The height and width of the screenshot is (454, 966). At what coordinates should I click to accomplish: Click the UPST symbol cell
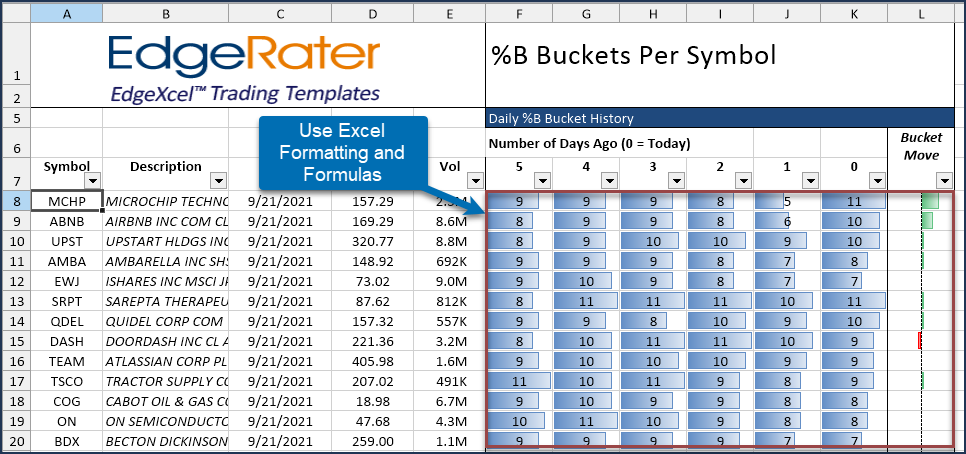[x=67, y=241]
